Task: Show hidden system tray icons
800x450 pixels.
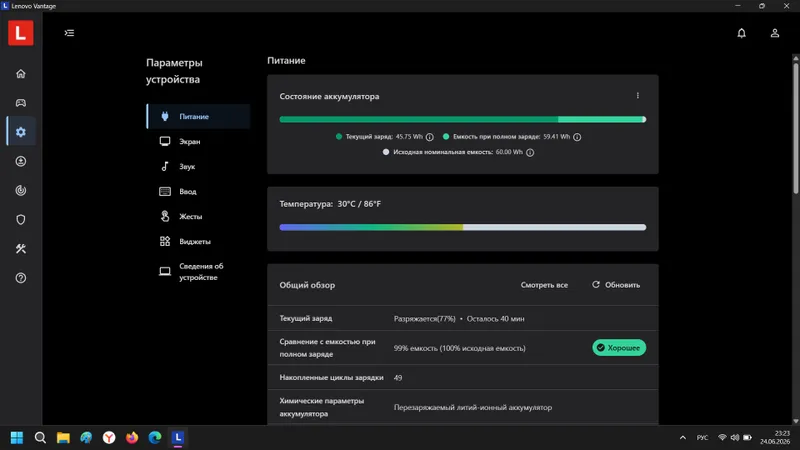Action: coord(683,438)
